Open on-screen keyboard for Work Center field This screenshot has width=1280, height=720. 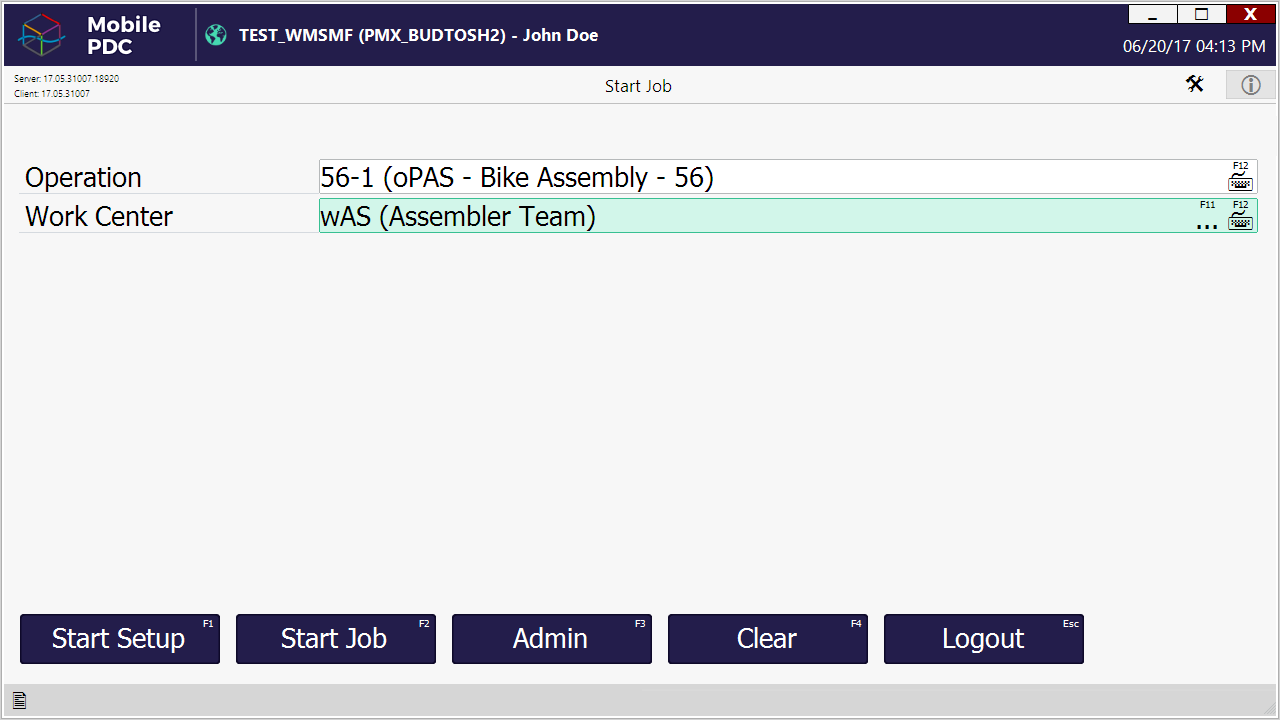pyautogui.click(x=1240, y=220)
